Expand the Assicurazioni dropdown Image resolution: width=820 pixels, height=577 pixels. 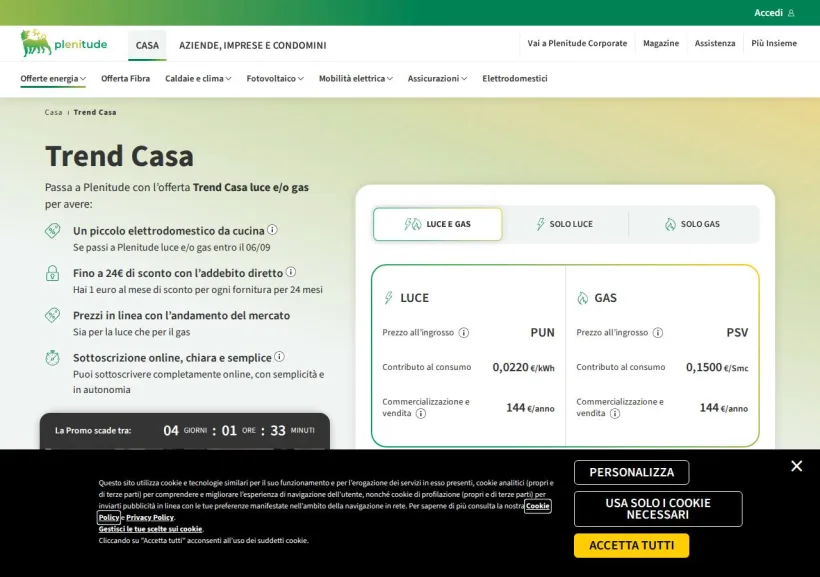pos(437,78)
